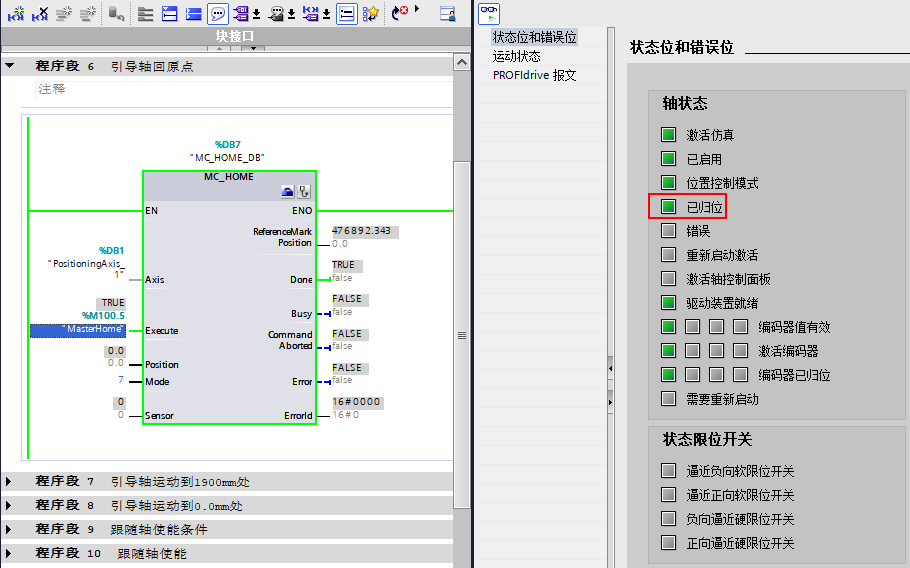This screenshot has height=568, width=910.
Task: Close all networks icon
Action: [193, 13]
